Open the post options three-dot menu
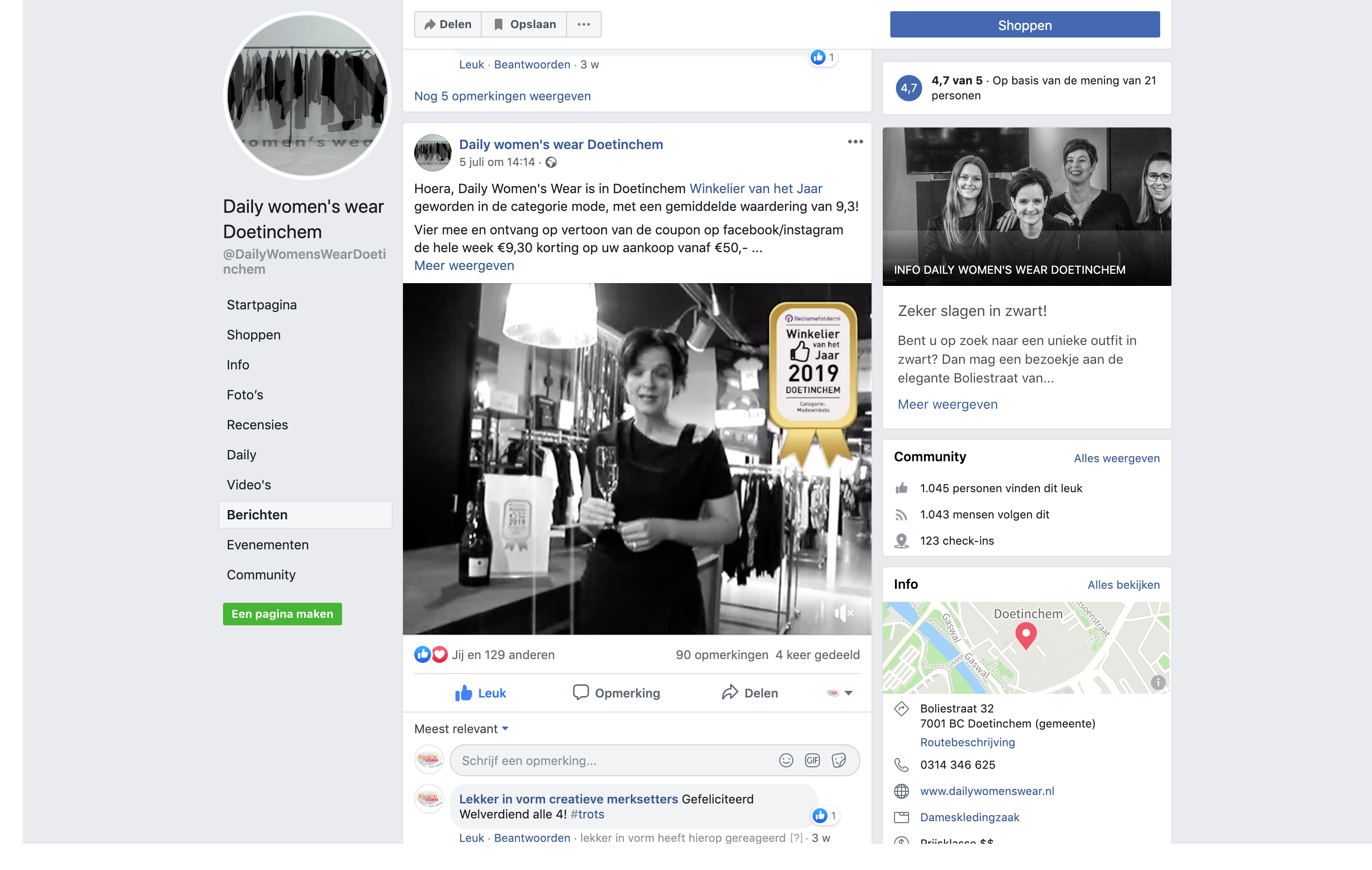 855,142
